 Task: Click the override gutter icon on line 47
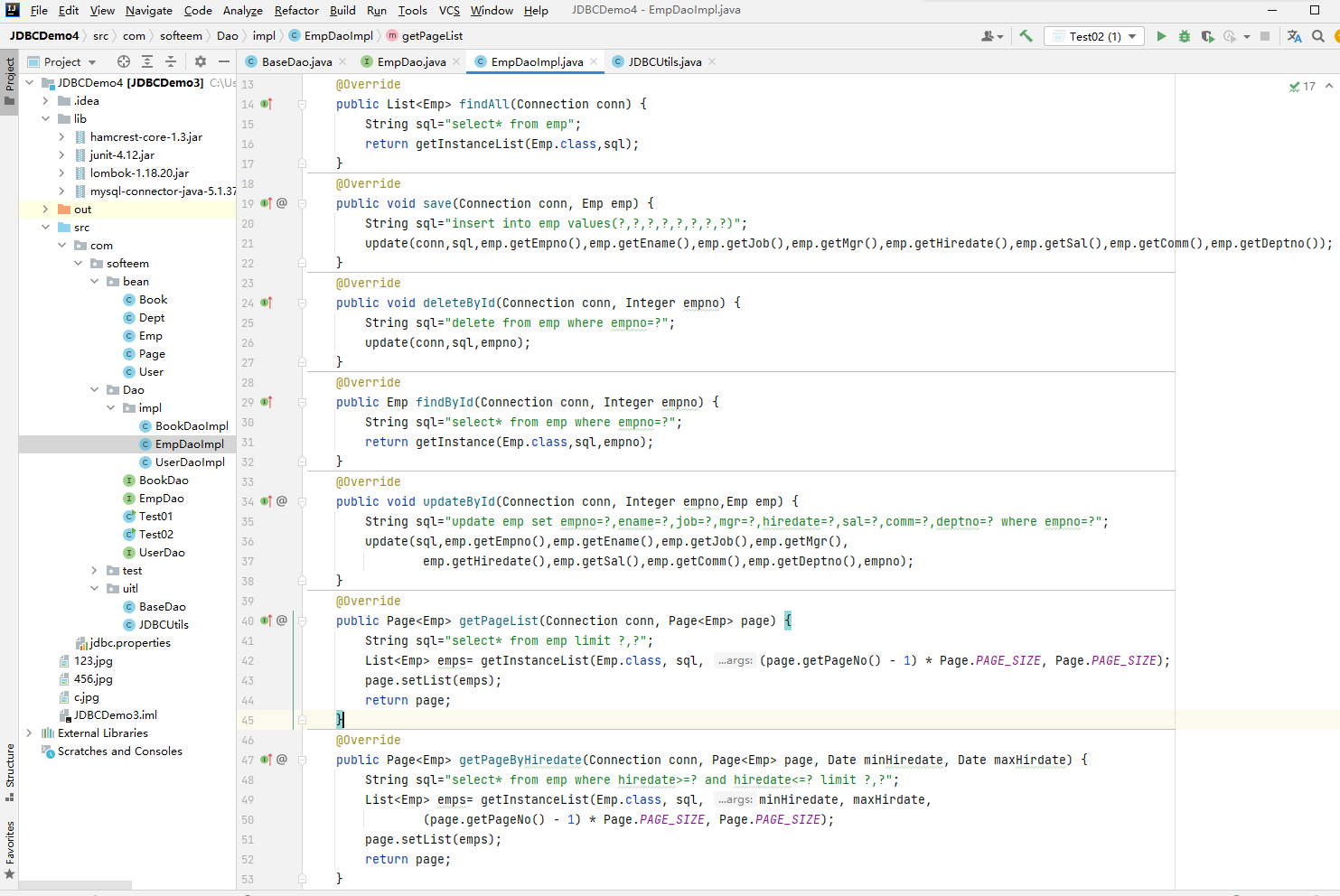pos(267,760)
